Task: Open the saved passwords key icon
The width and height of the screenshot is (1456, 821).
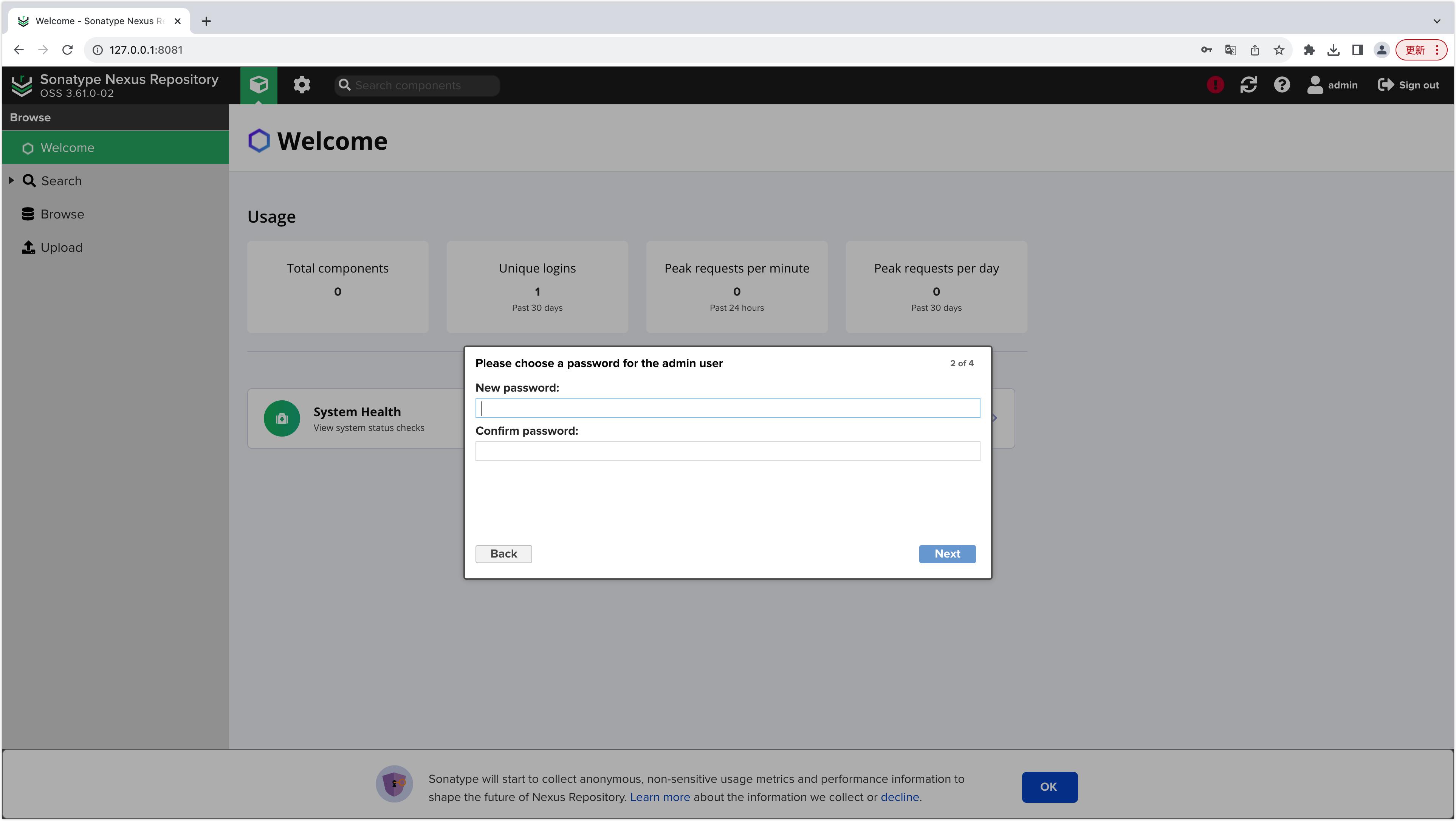Action: (x=1206, y=50)
